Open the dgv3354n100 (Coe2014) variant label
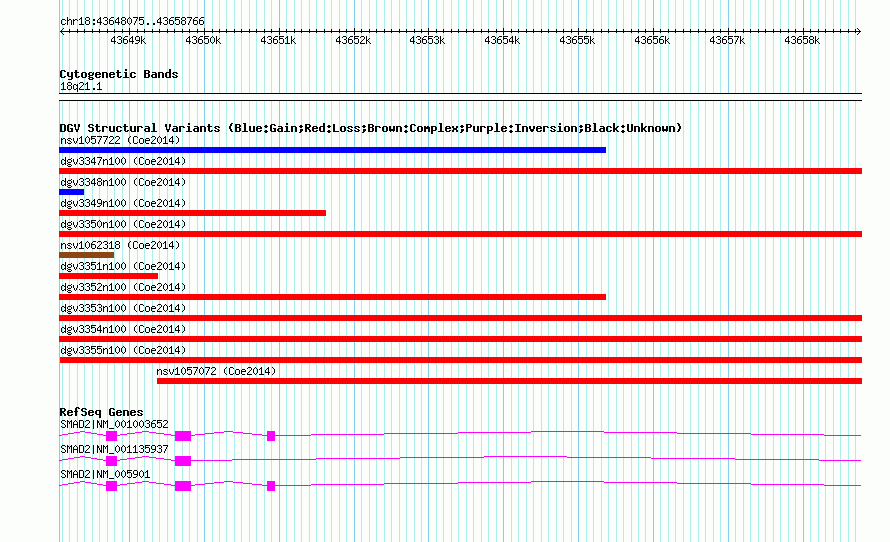This screenshot has height=542, width=890. (123, 329)
